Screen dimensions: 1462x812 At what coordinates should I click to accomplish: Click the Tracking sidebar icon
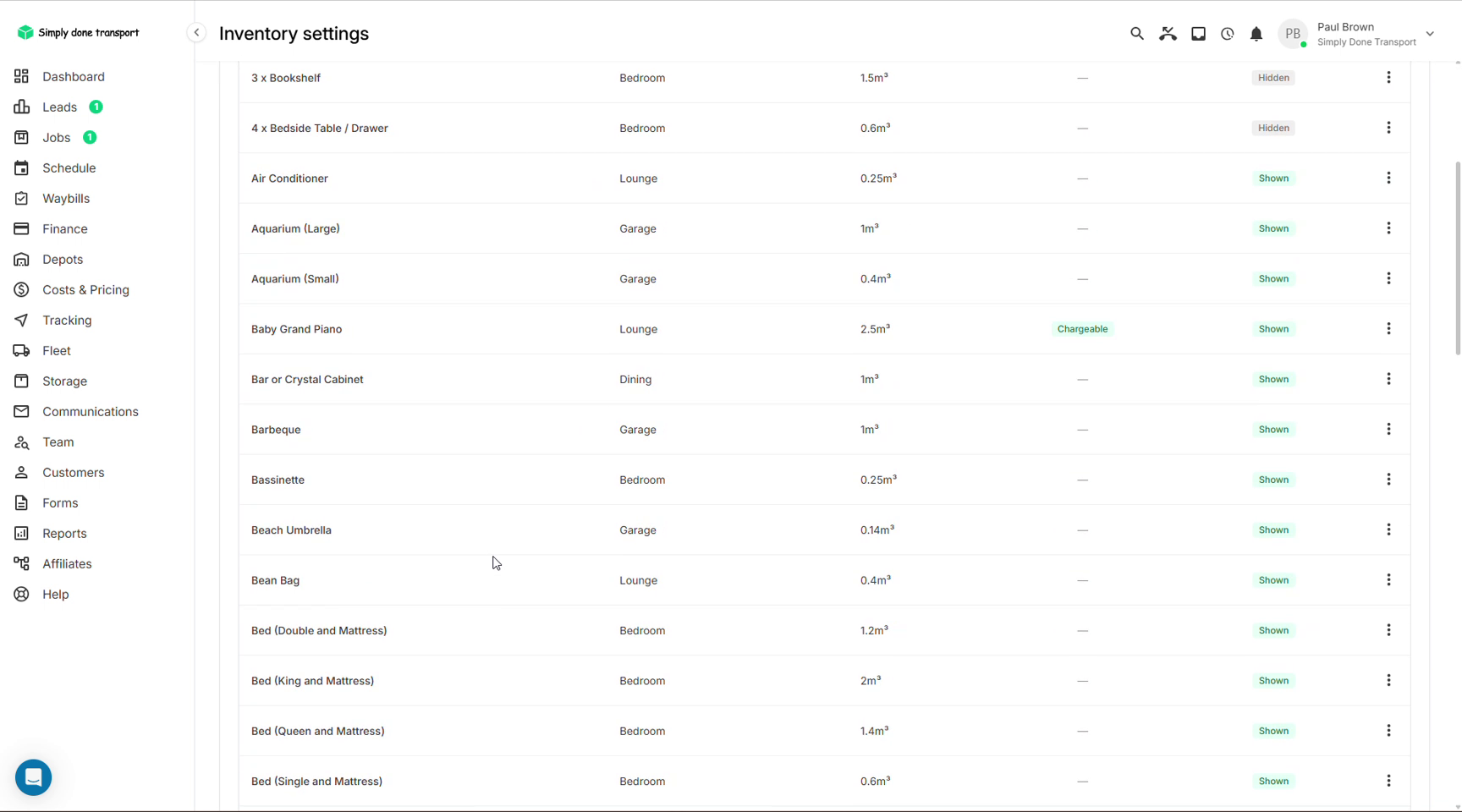pos(21,321)
